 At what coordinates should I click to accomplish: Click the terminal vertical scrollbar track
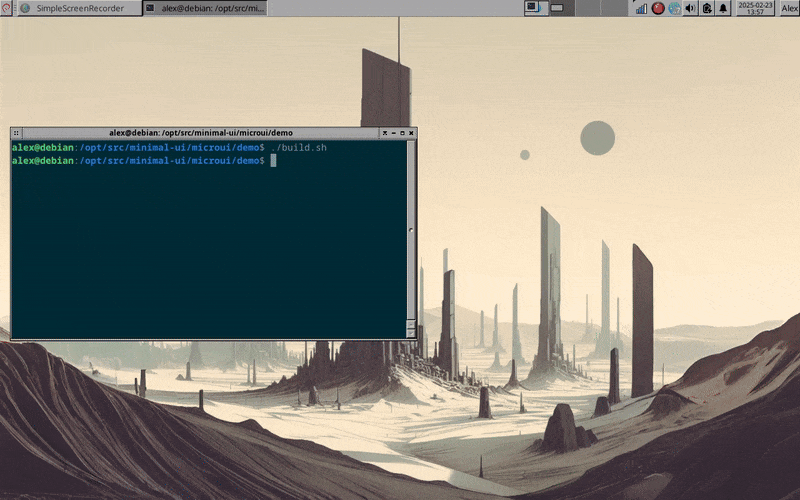point(411,230)
